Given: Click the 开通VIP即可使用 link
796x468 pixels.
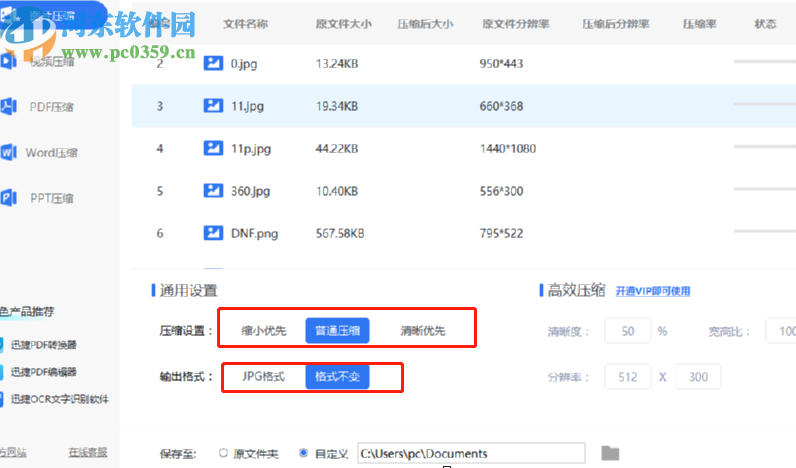Looking at the screenshot, I should (x=653, y=291).
